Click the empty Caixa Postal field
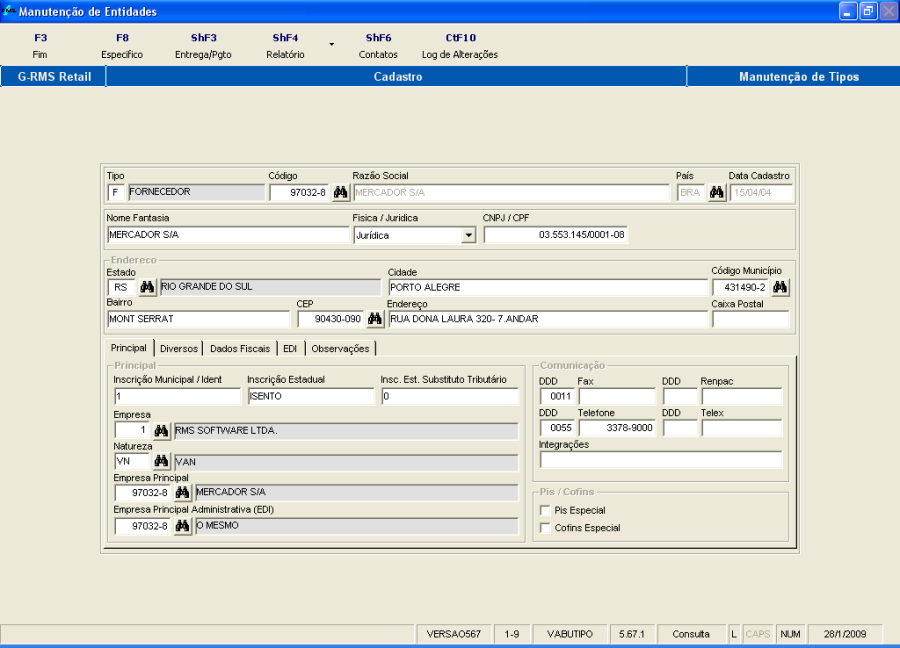The width and height of the screenshot is (900, 648). (x=751, y=319)
